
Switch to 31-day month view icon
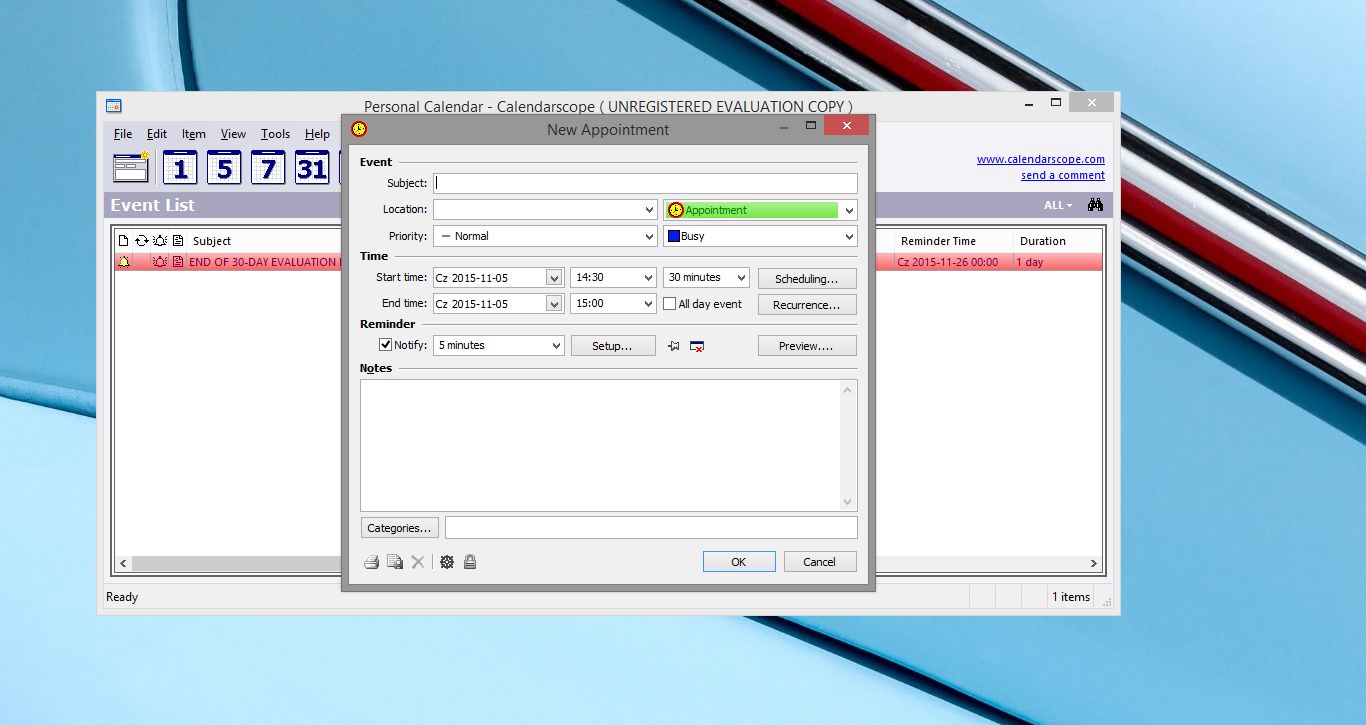312,167
